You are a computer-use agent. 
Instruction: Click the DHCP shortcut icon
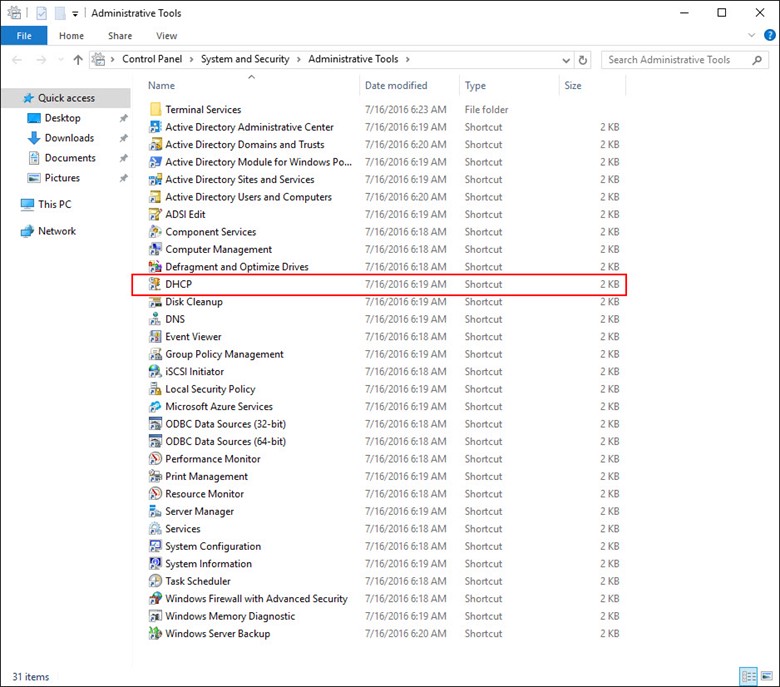(x=155, y=284)
